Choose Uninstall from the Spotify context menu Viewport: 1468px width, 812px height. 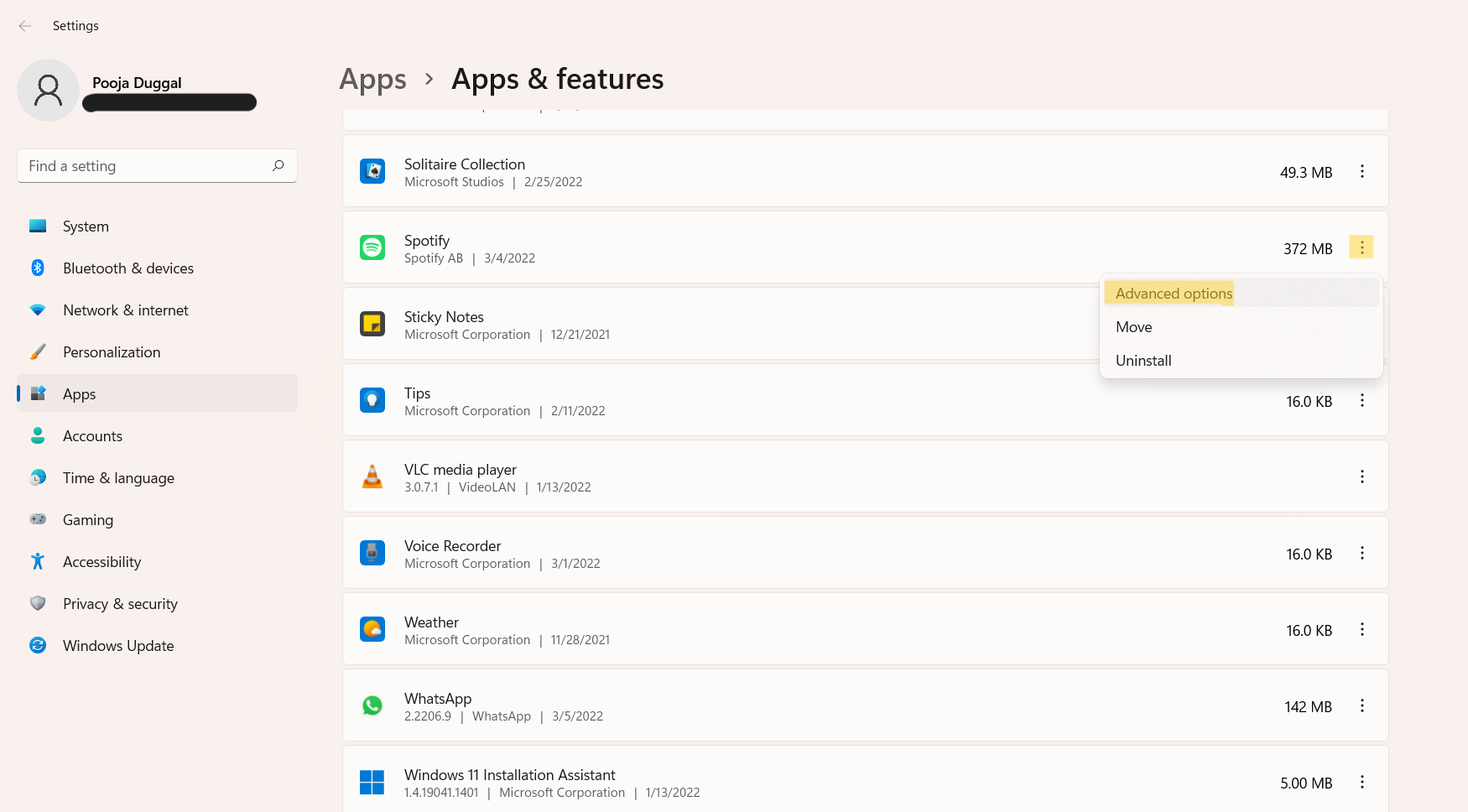1143,361
